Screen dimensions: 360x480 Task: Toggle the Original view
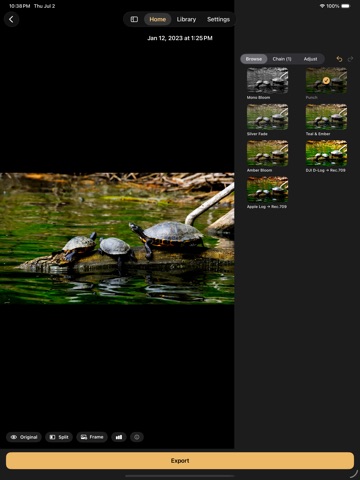pyautogui.click(x=24, y=437)
